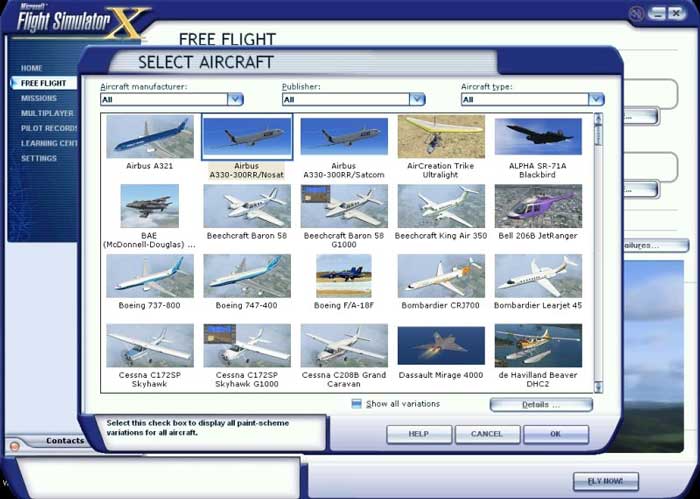Click the aircraft list scroll down arrow
Image resolution: width=700 pixels, height=499 pixels.
(x=599, y=387)
